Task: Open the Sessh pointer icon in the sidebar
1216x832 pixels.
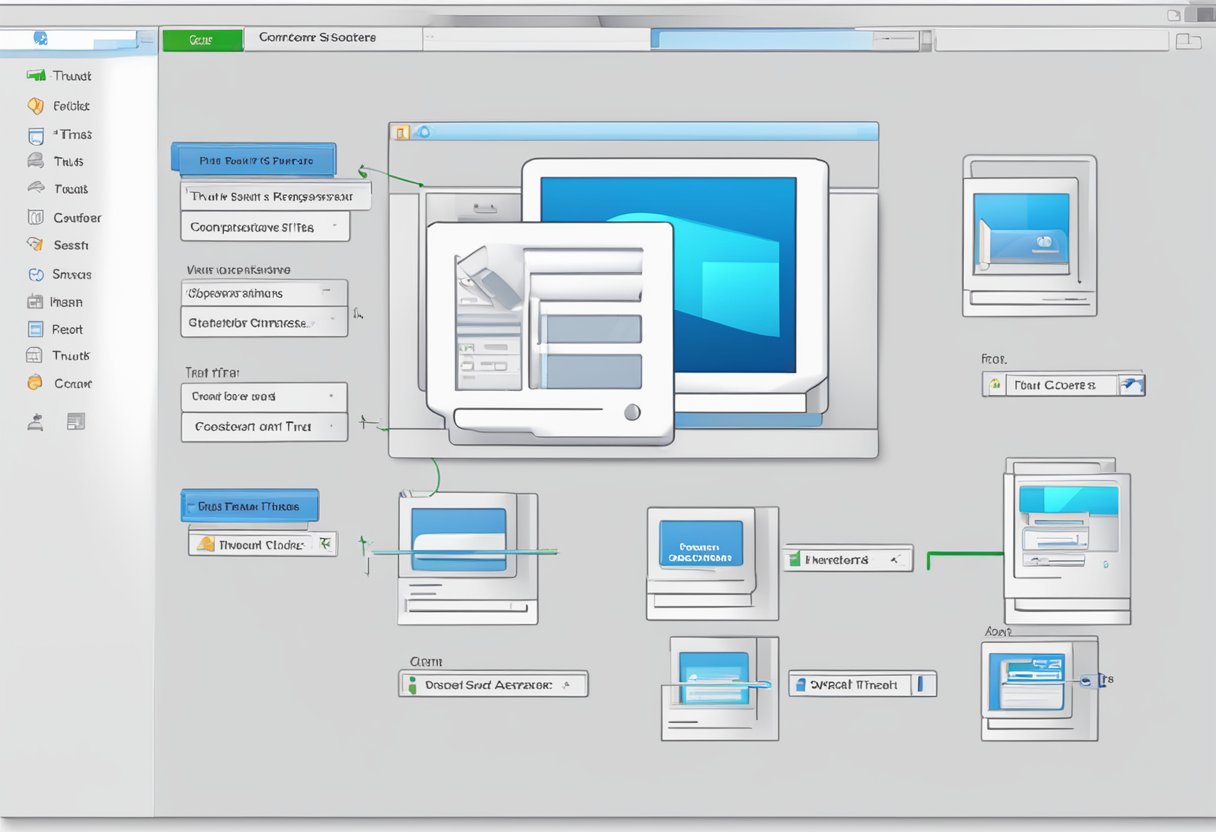Action: tap(36, 245)
